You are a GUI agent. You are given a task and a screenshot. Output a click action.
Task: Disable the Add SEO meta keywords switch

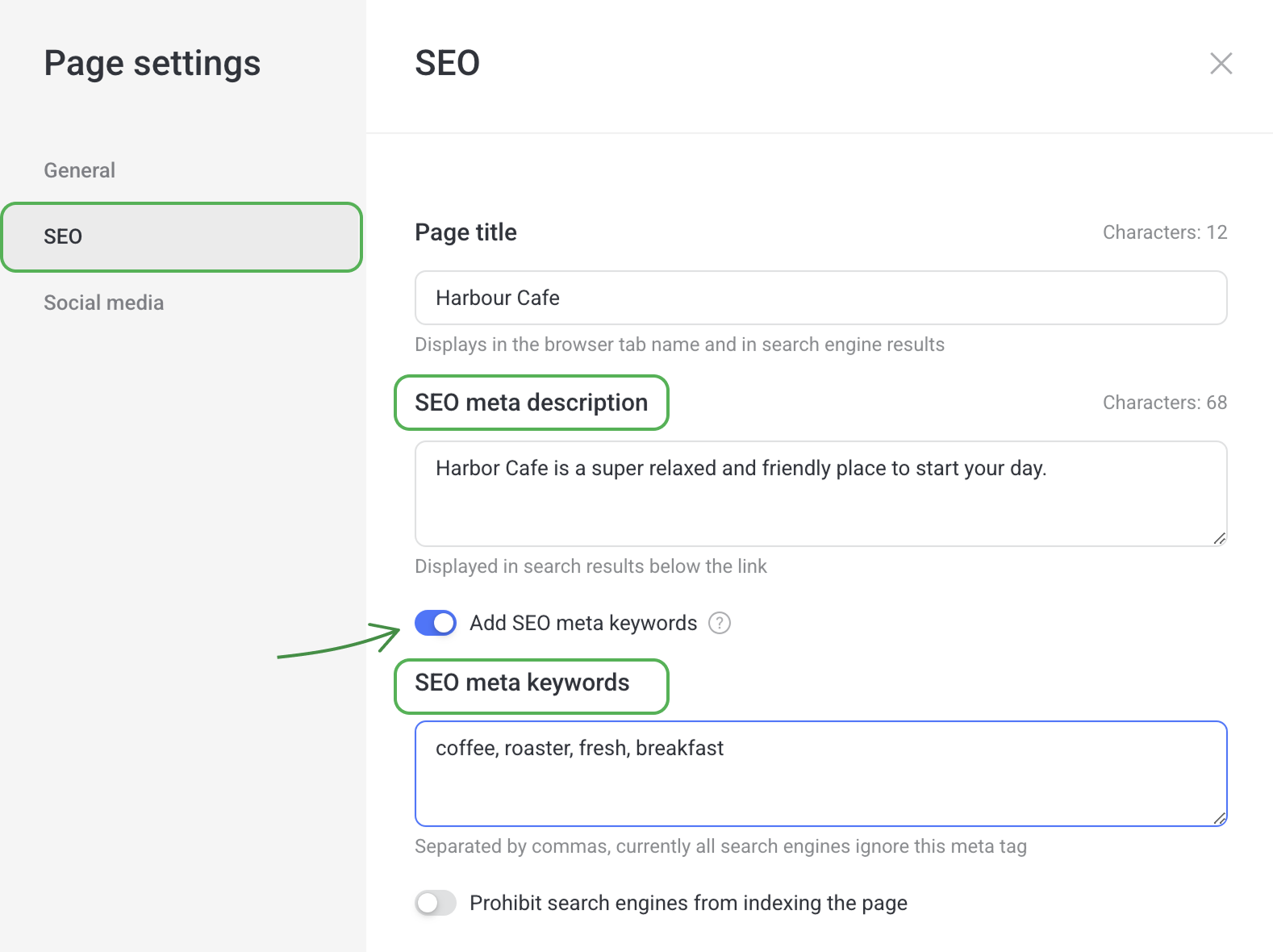coord(436,623)
